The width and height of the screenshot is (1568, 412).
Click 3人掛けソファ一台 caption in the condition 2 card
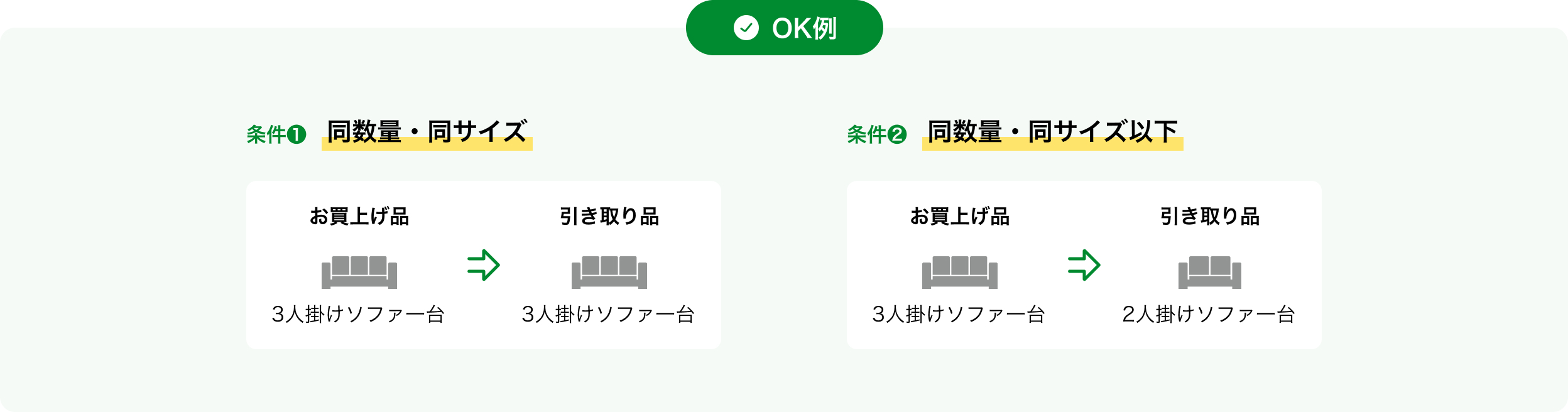click(x=959, y=314)
